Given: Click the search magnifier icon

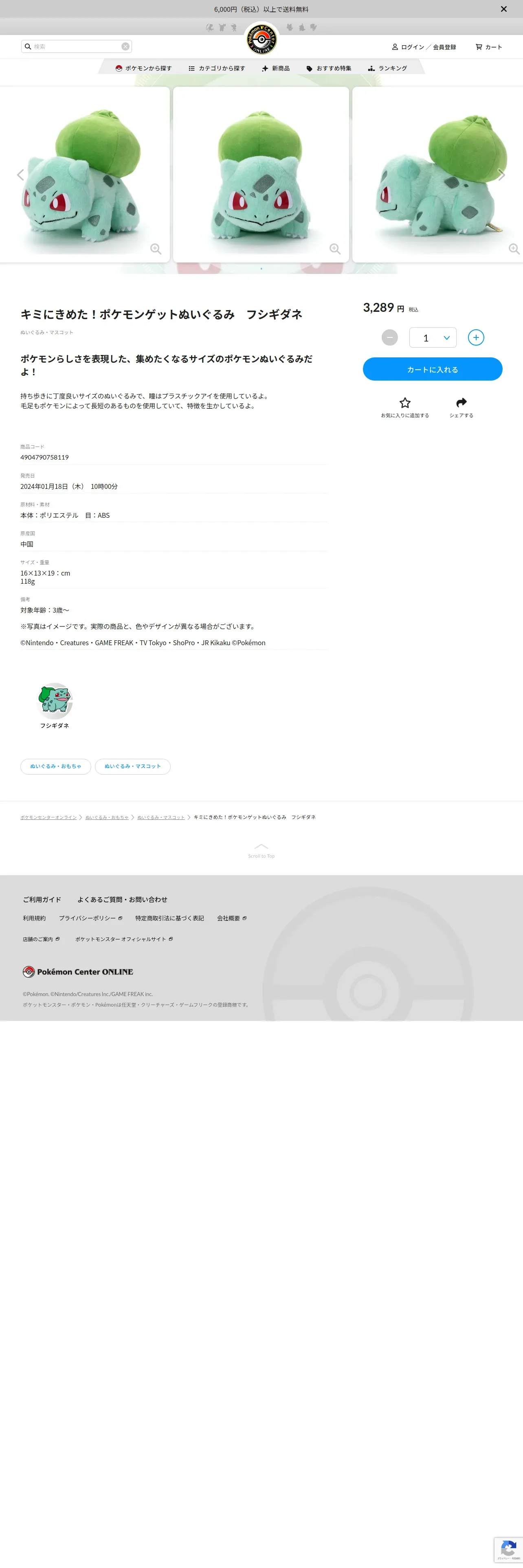Looking at the screenshot, I should coord(27,46).
